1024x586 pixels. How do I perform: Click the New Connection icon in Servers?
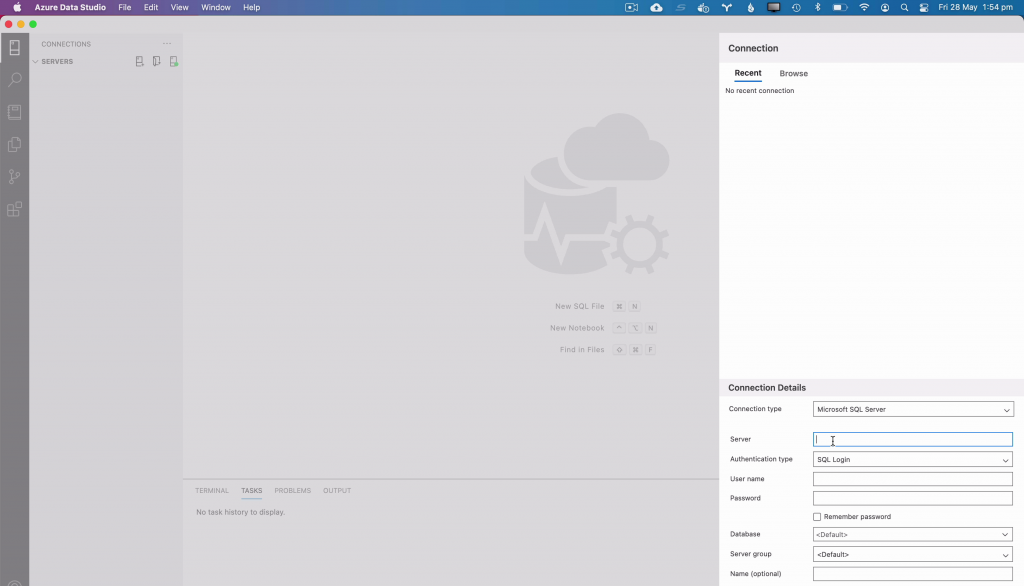[140, 62]
